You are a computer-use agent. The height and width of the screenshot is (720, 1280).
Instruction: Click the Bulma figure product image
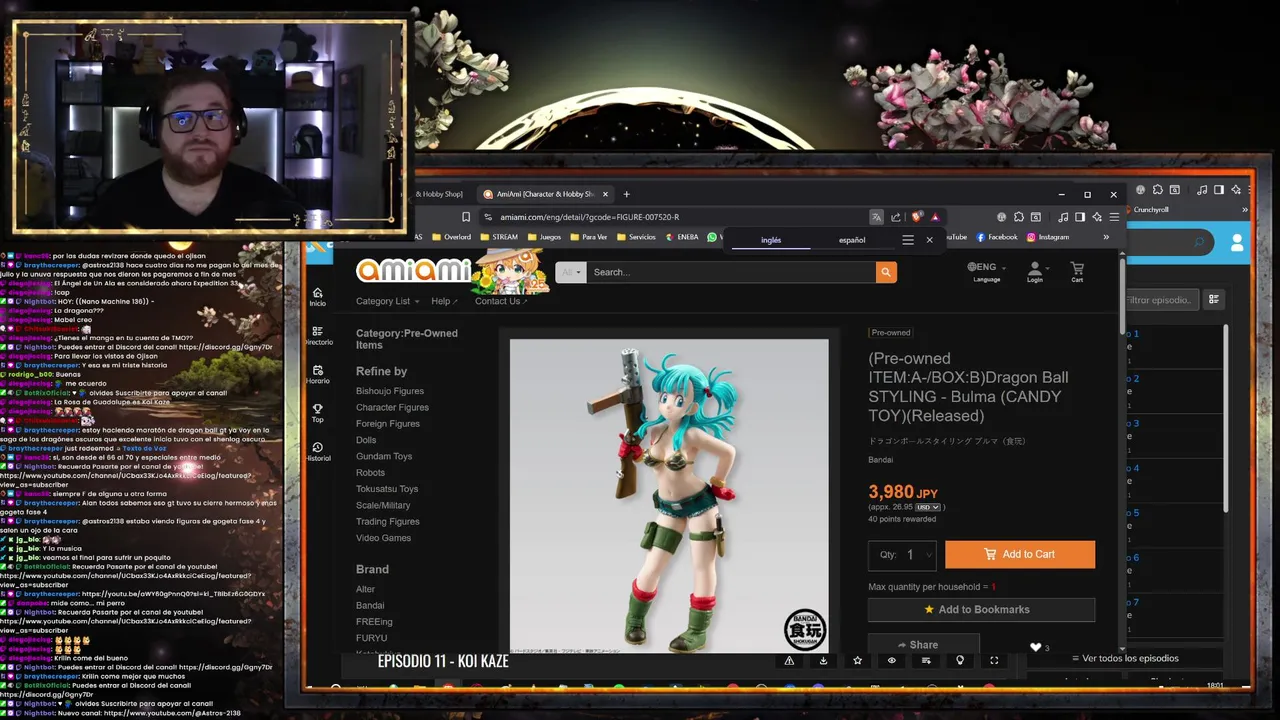[669, 496]
